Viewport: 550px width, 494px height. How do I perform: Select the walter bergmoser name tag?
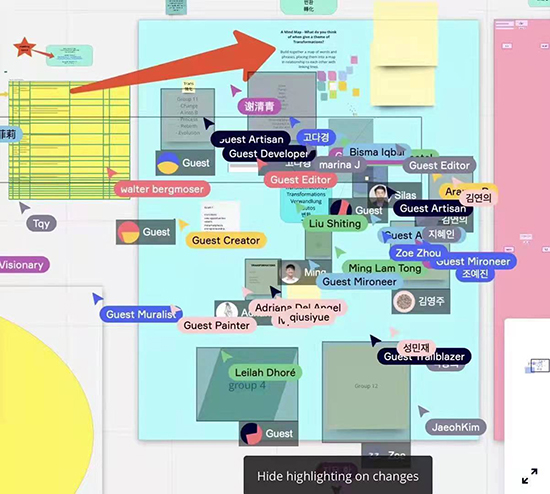[162, 189]
